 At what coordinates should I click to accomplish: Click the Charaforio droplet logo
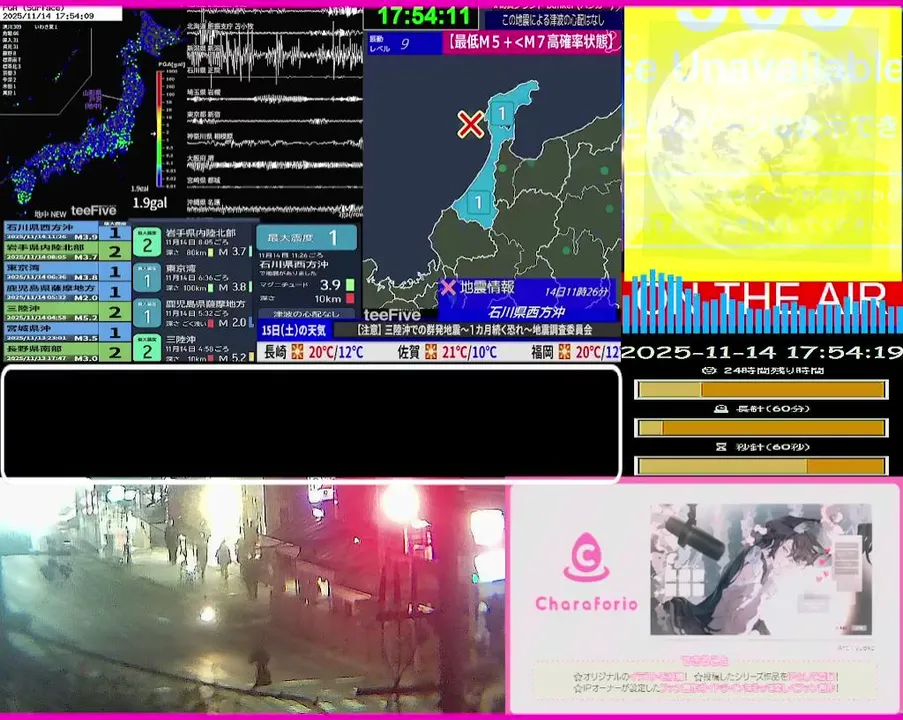(x=586, y=558)
